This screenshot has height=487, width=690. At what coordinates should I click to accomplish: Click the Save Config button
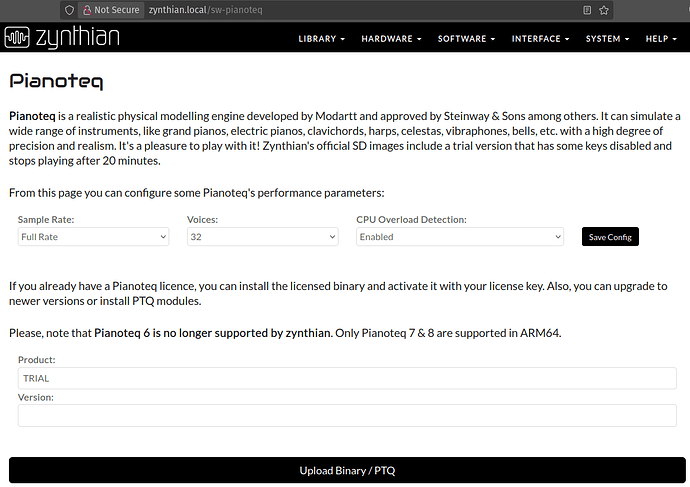[x=610, y=237]
